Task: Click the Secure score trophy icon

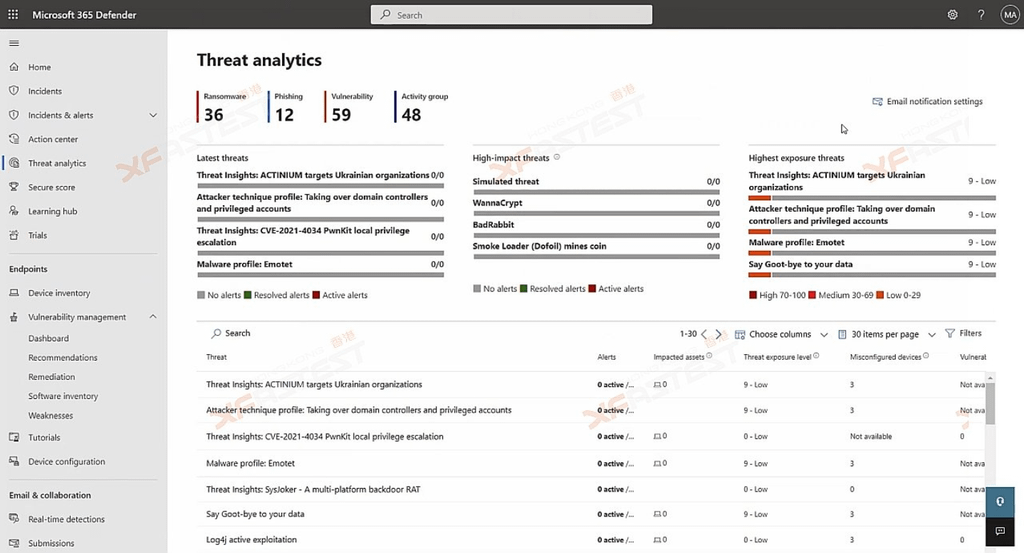Action: (14, 187)
